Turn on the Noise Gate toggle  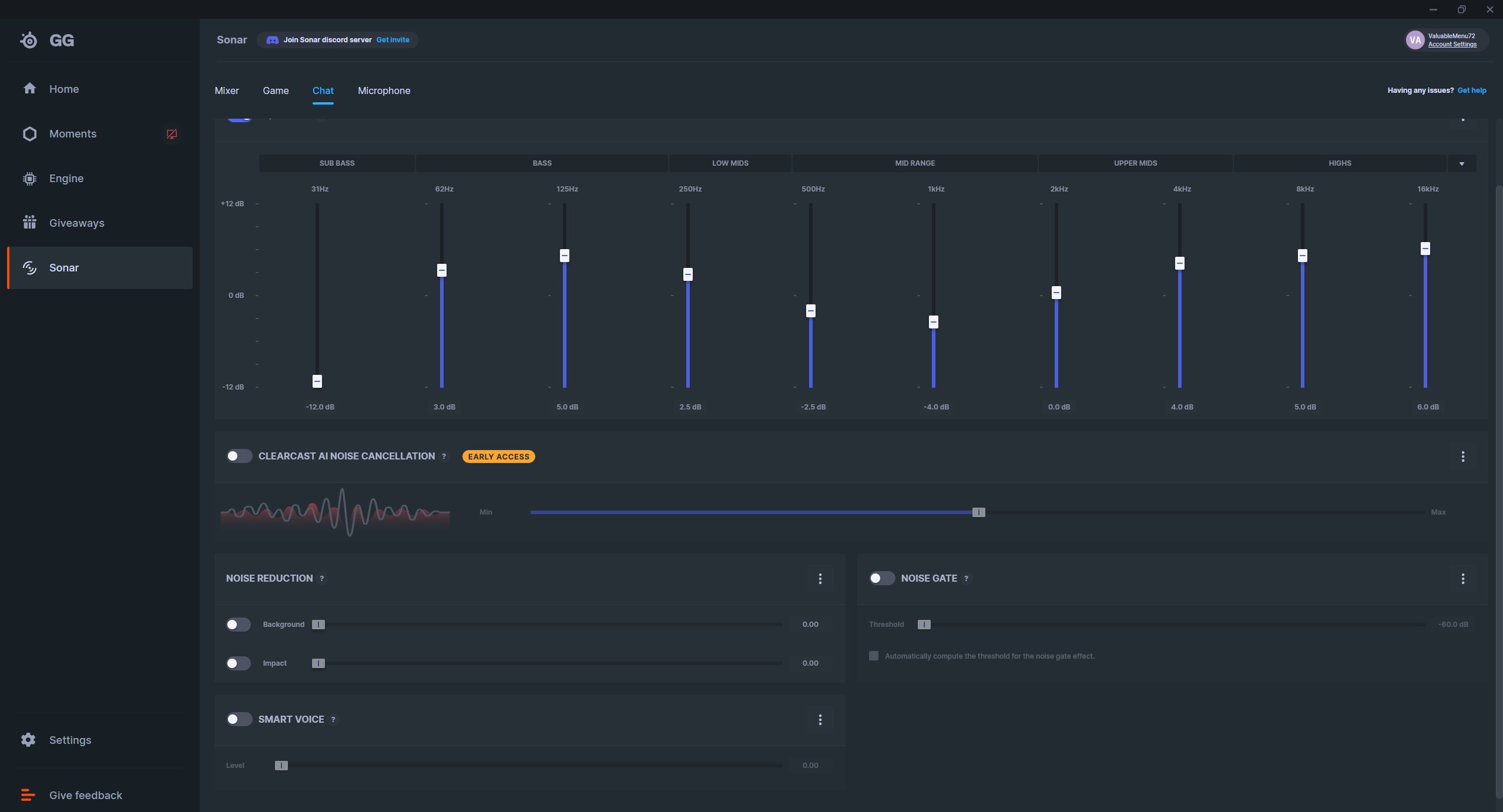click(881, 578)
